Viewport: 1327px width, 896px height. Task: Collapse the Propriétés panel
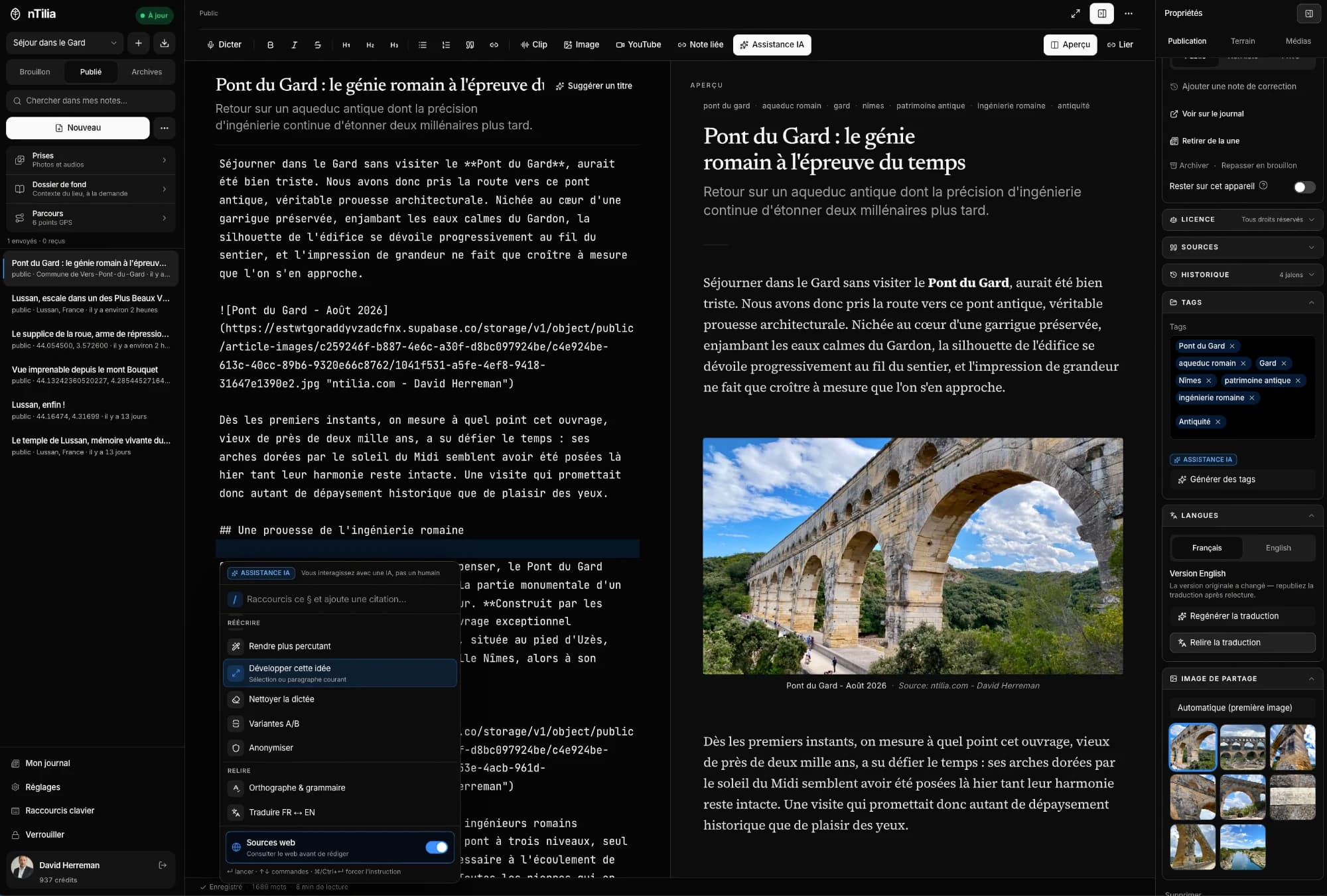1309,13
